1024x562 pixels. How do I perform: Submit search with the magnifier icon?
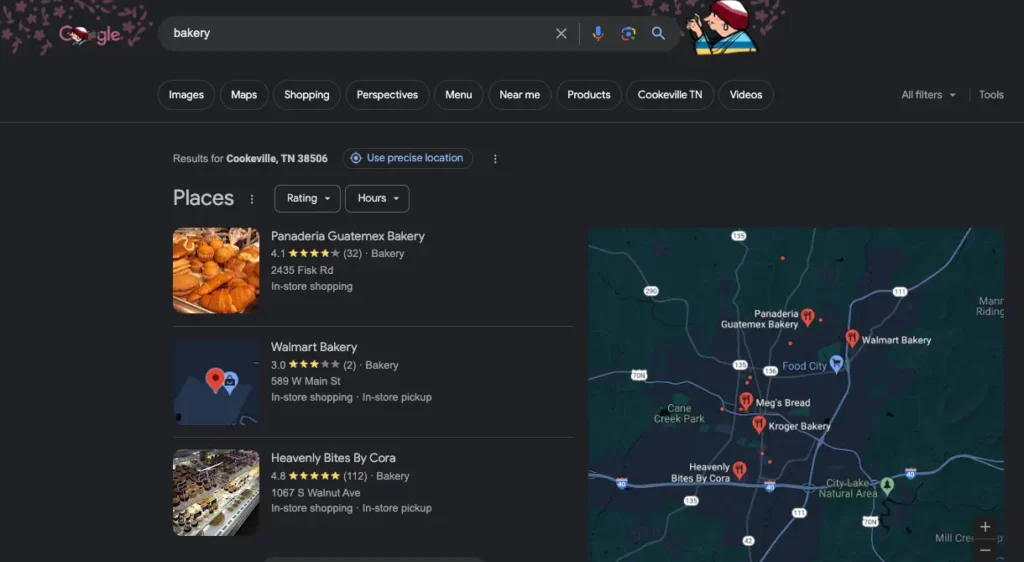pyautogui.click(x=658, y=33)
